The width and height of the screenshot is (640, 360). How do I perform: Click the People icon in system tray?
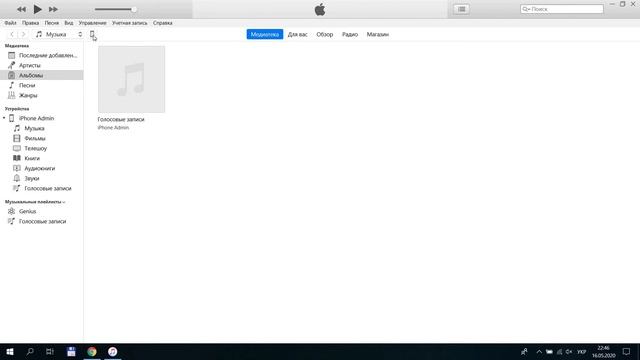point(524,351)
